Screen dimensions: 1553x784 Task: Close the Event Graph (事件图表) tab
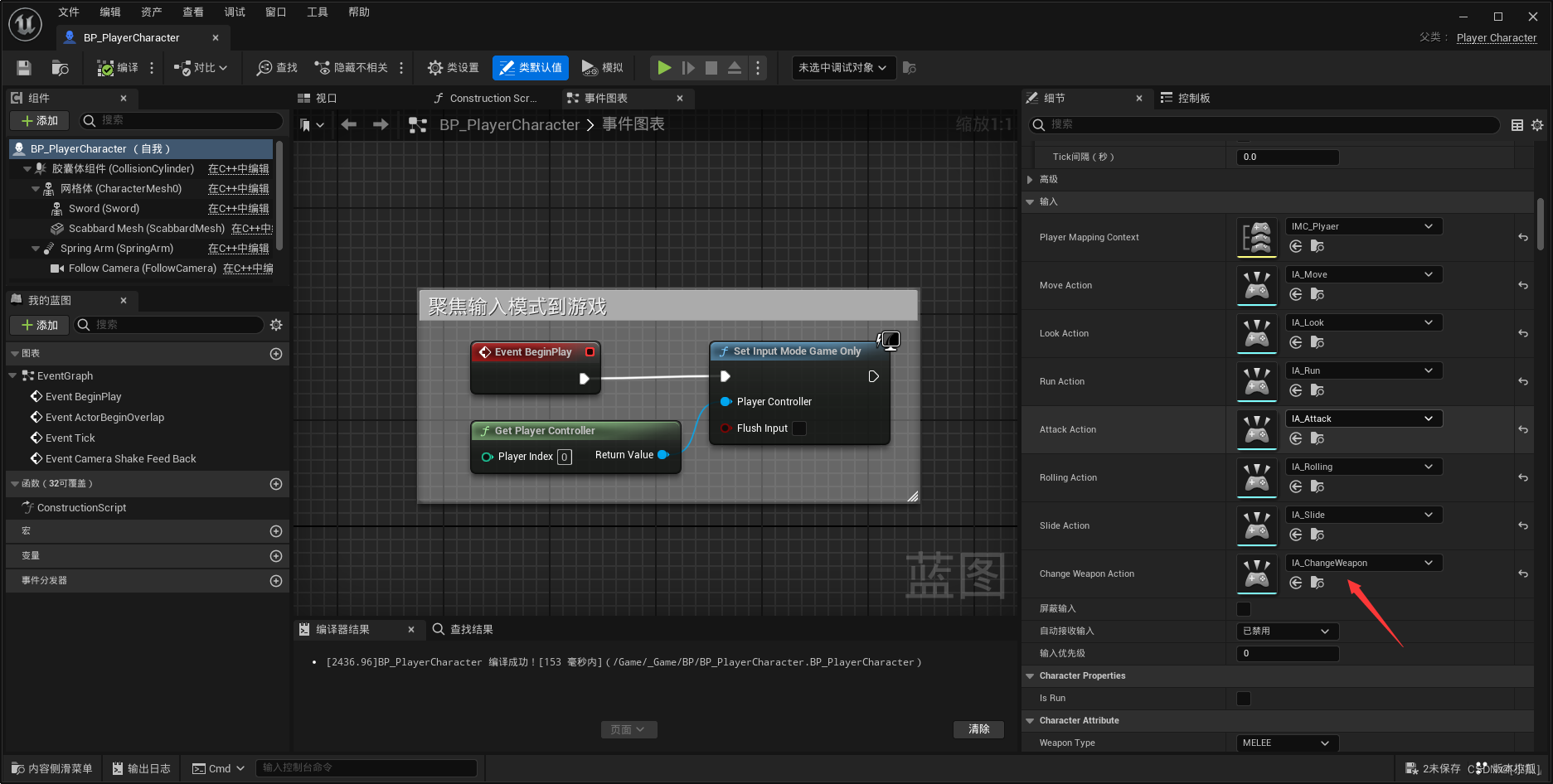(680, 98)
